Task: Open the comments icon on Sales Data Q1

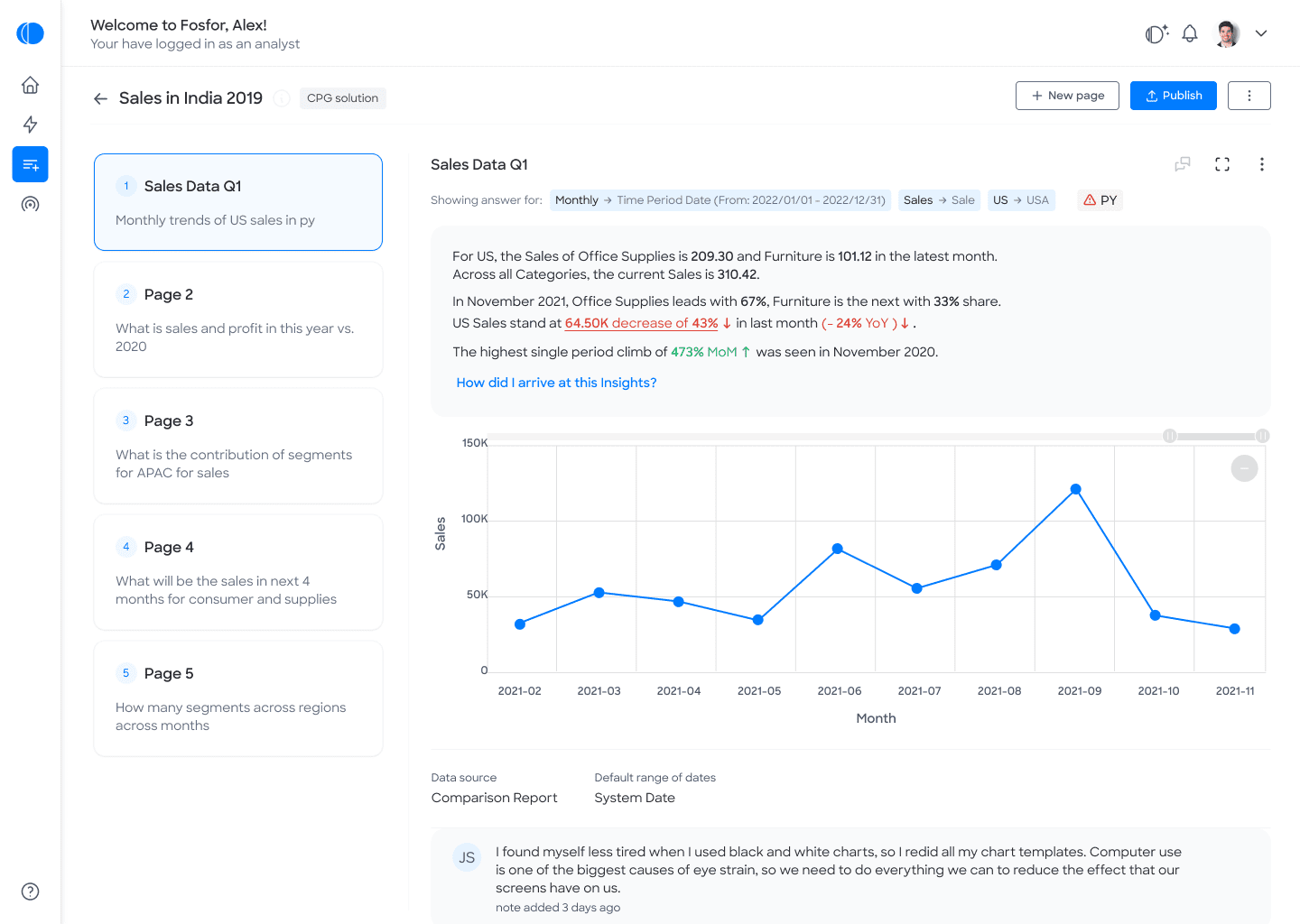Action: click(1182, 164)
